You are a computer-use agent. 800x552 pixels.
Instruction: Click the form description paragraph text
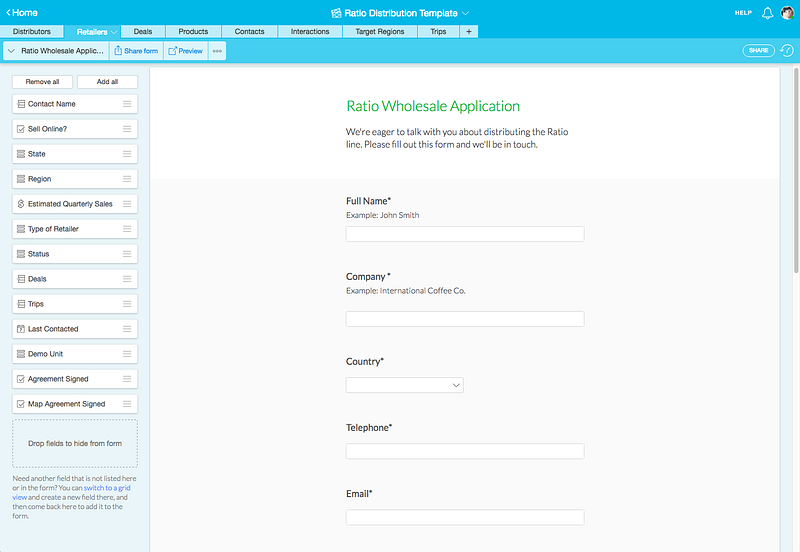tap(457, 138)
